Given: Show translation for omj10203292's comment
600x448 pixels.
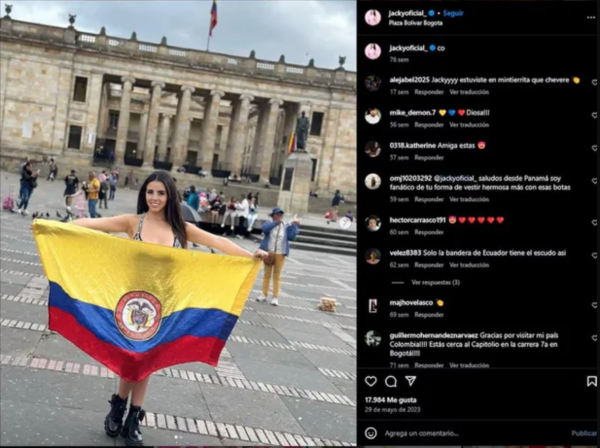Looking at the screenshot, I should tap(469, 199).
